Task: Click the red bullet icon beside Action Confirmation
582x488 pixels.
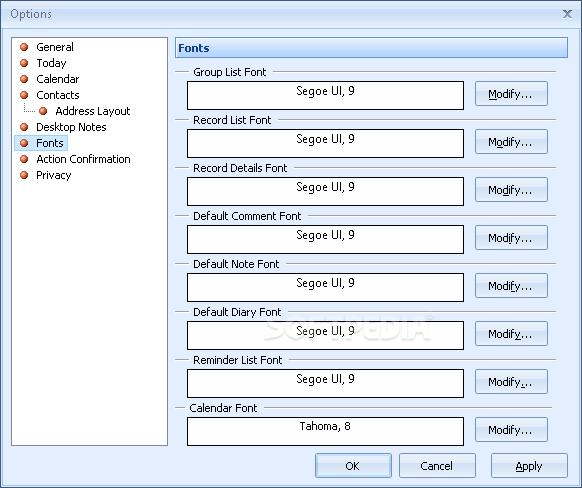Action: coord(24,159)
